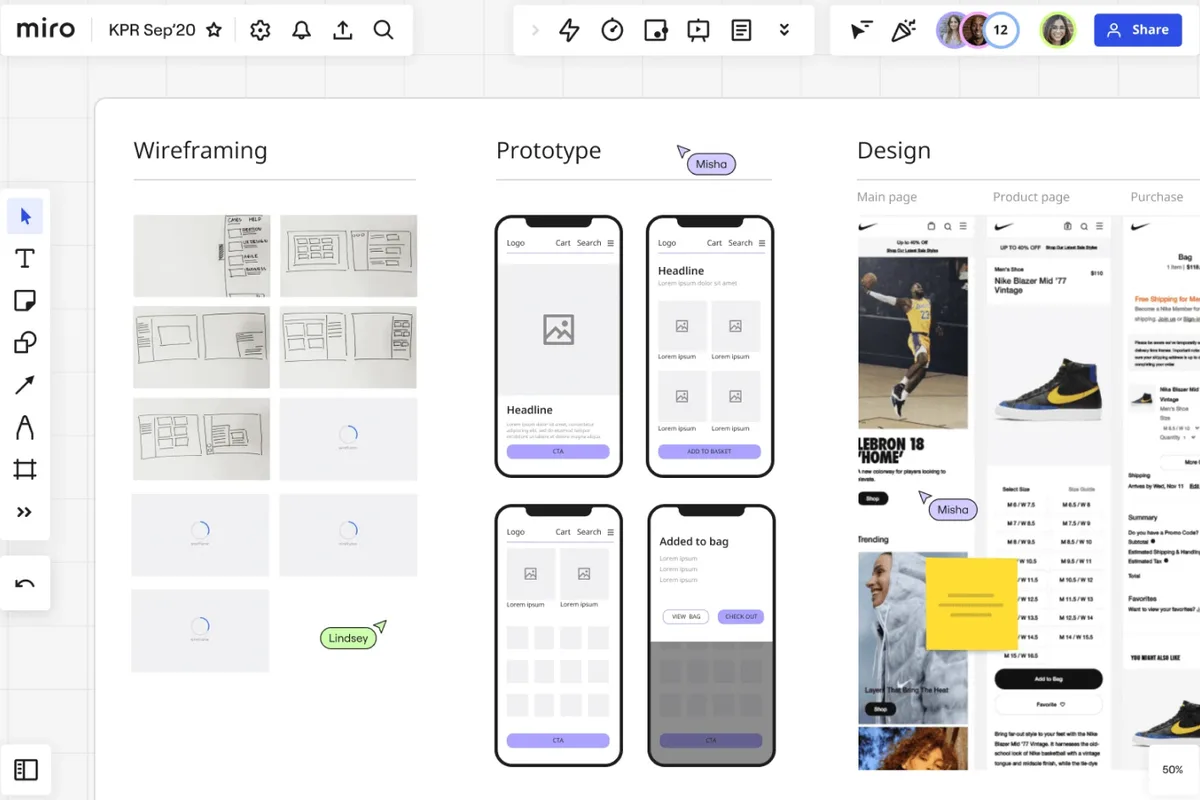The image size is (1200, 800).
Task: Click the Purchase label
Action: (1157, 197)
